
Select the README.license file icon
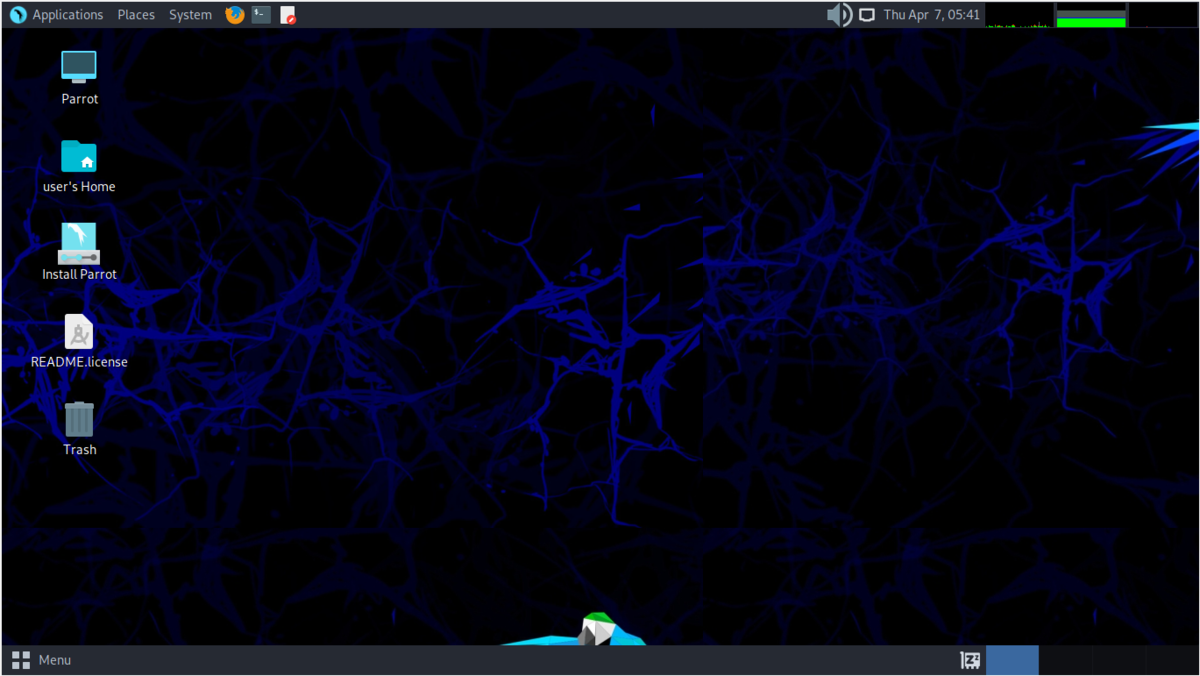[x=79, y=341]
